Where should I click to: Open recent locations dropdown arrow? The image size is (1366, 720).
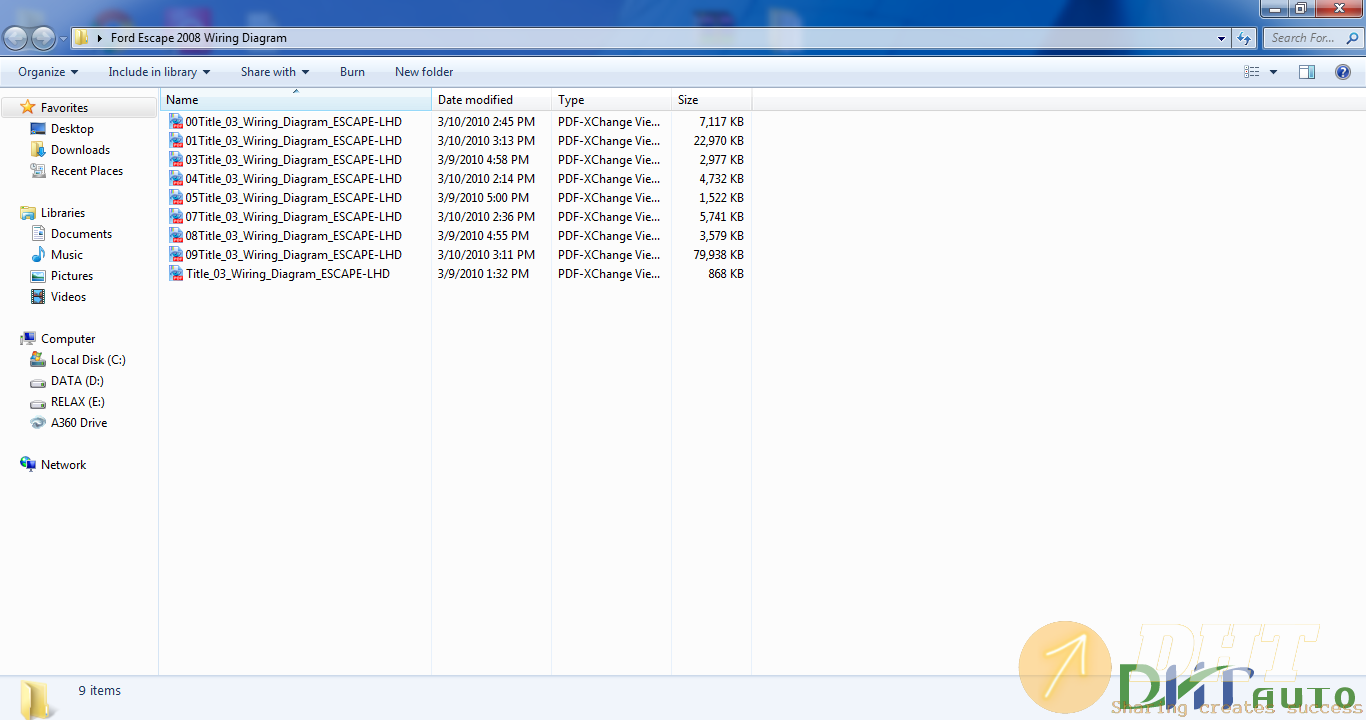point(63,39)
